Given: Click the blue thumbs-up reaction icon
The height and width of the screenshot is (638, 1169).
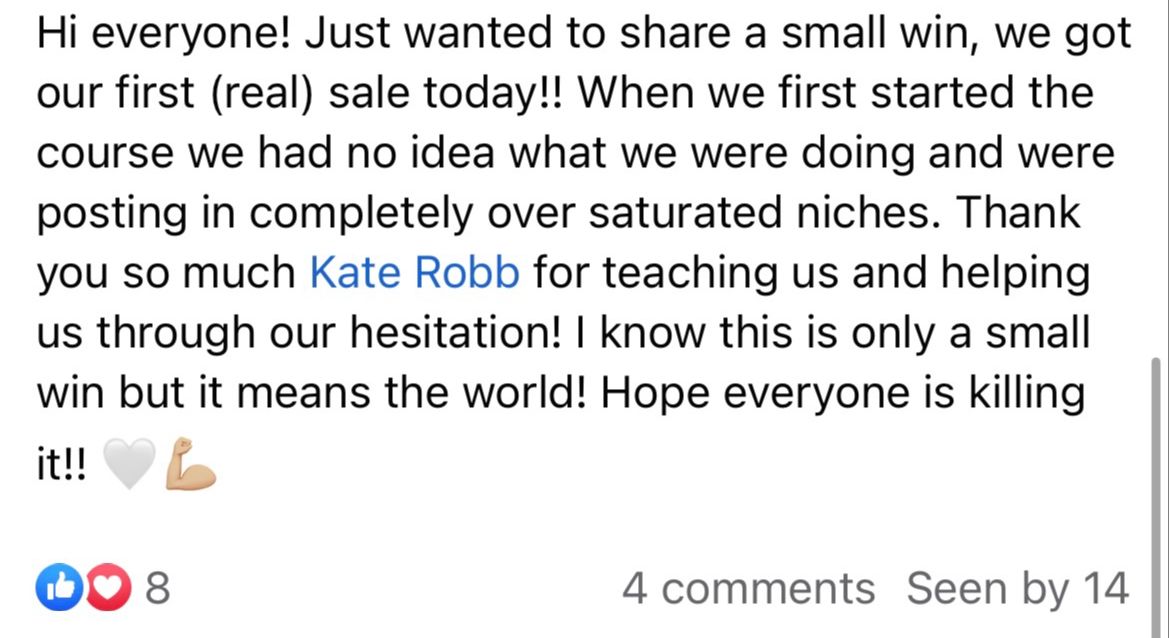Looking at the screenshot, I should pos(52,588).
